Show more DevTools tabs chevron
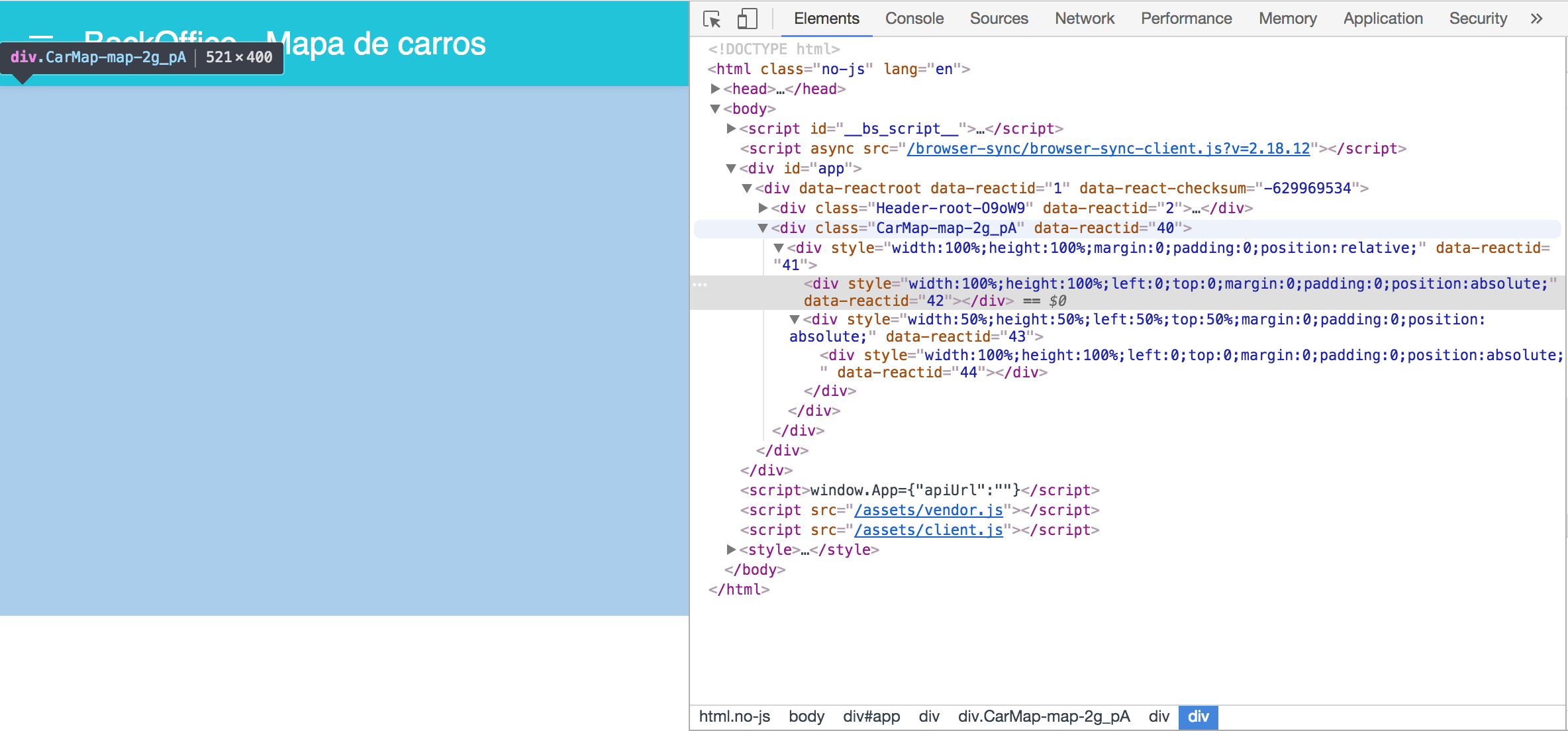Screen dimensions: 1568x731 pyautogui.click(x=1537, y=19)
